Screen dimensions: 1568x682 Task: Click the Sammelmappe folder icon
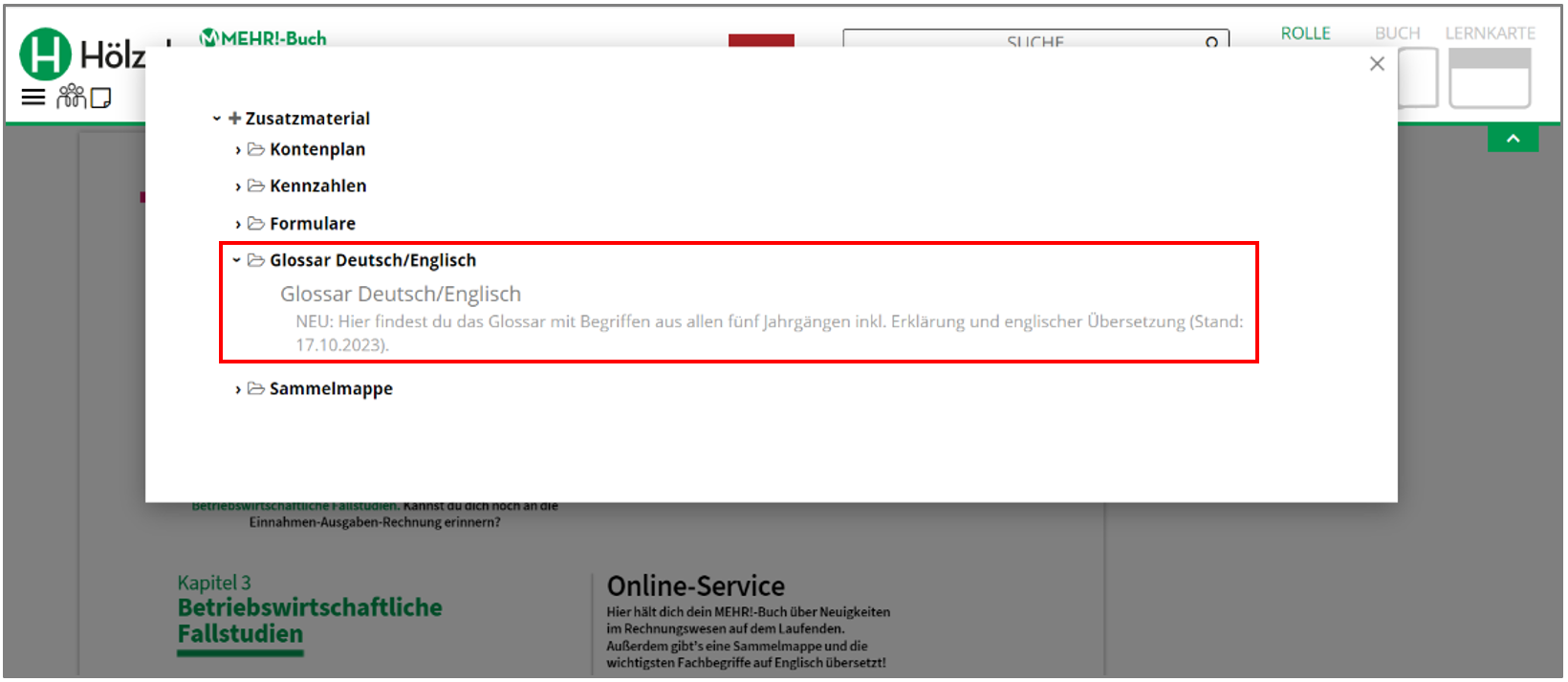tap(256, 388)
